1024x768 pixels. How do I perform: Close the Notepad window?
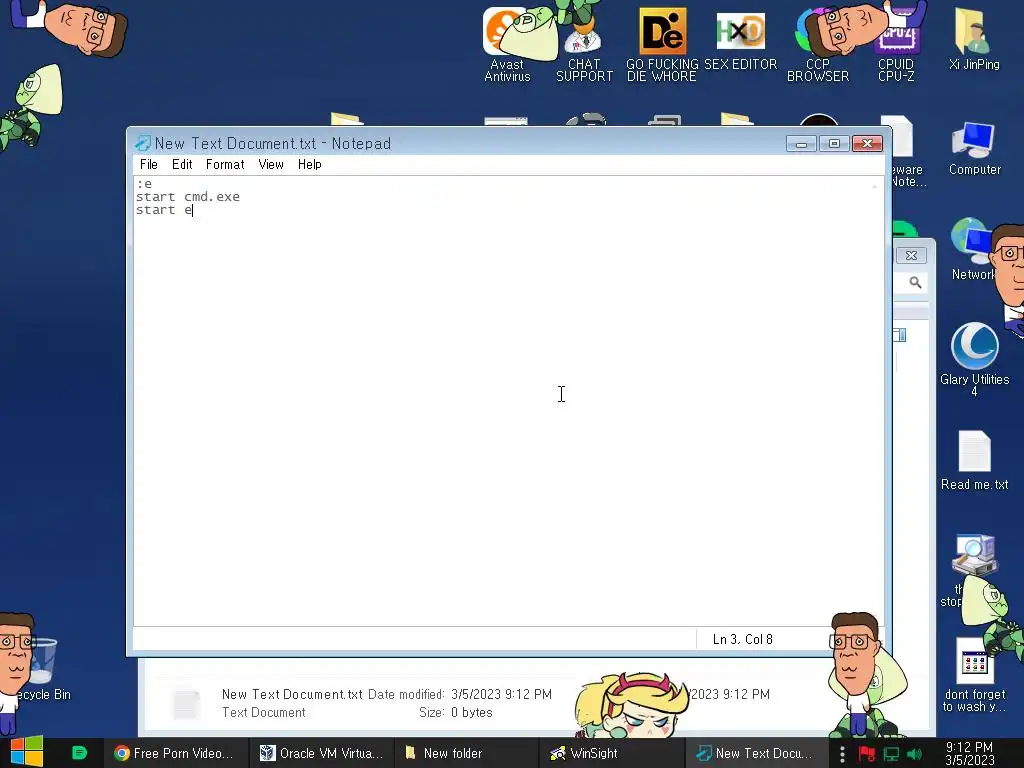(x=867, y=144)
